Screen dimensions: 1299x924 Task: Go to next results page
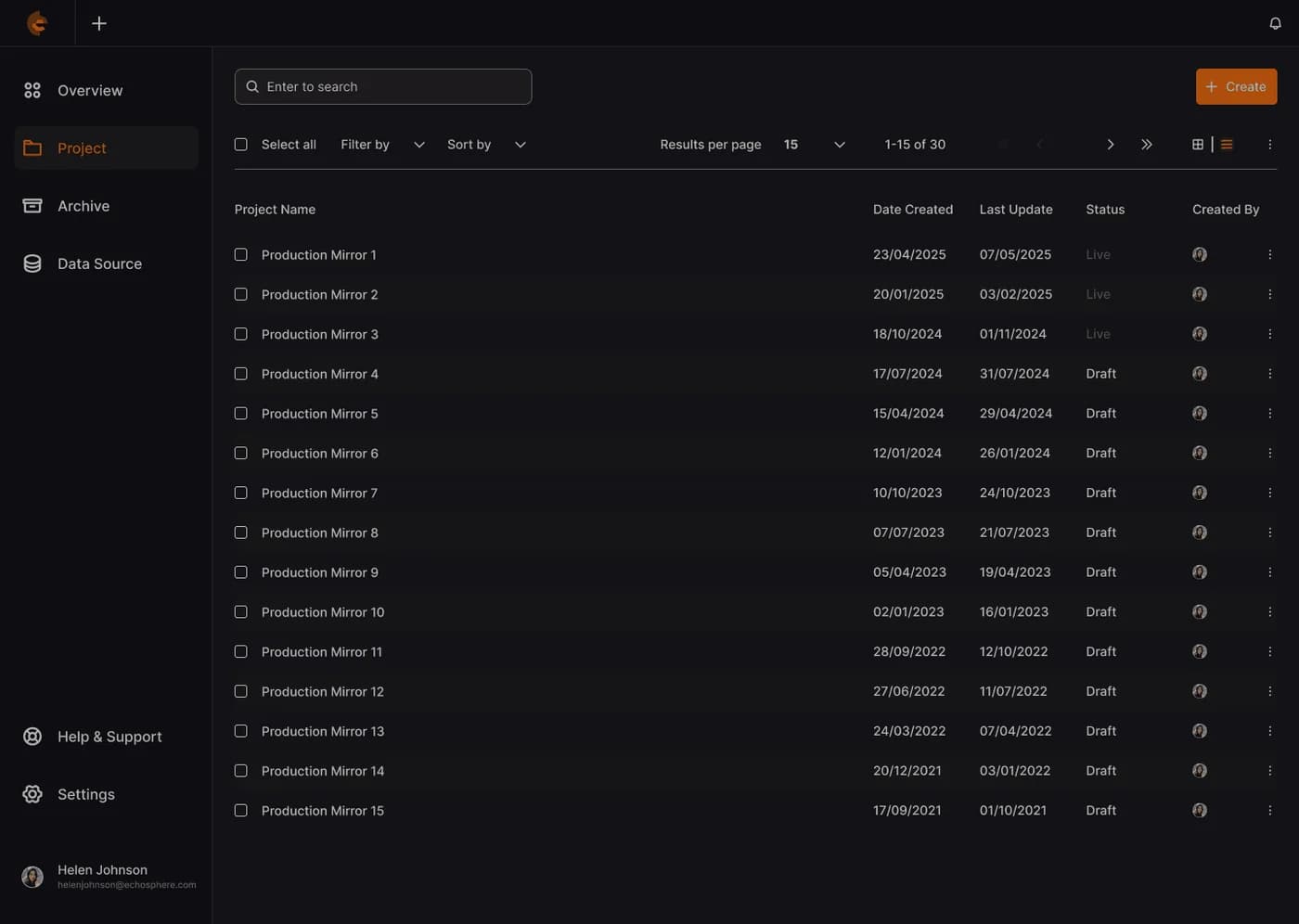(x=1110, y=145)
